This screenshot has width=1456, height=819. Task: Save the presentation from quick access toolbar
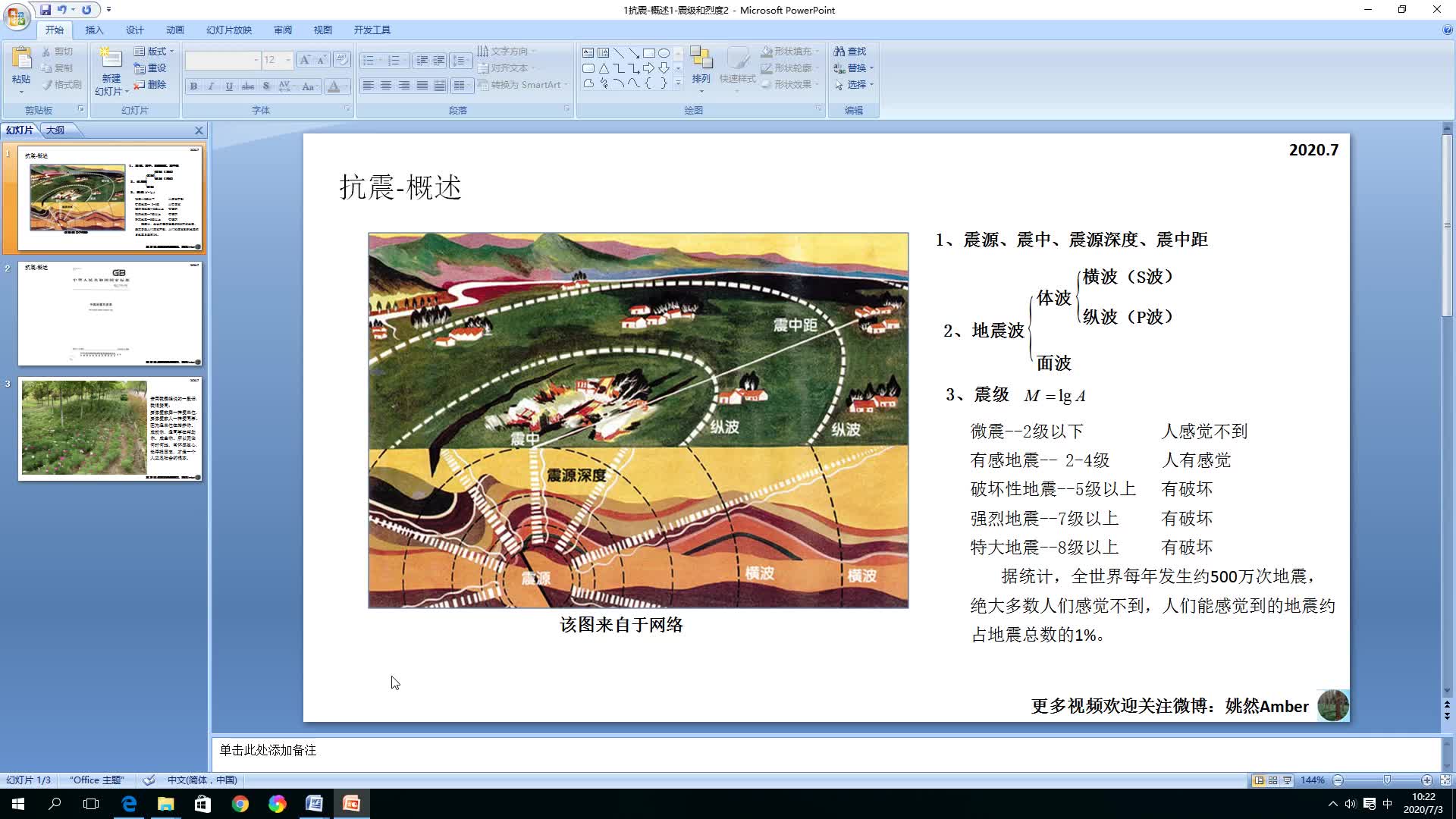pyautogui.click(x=45, y=10)
